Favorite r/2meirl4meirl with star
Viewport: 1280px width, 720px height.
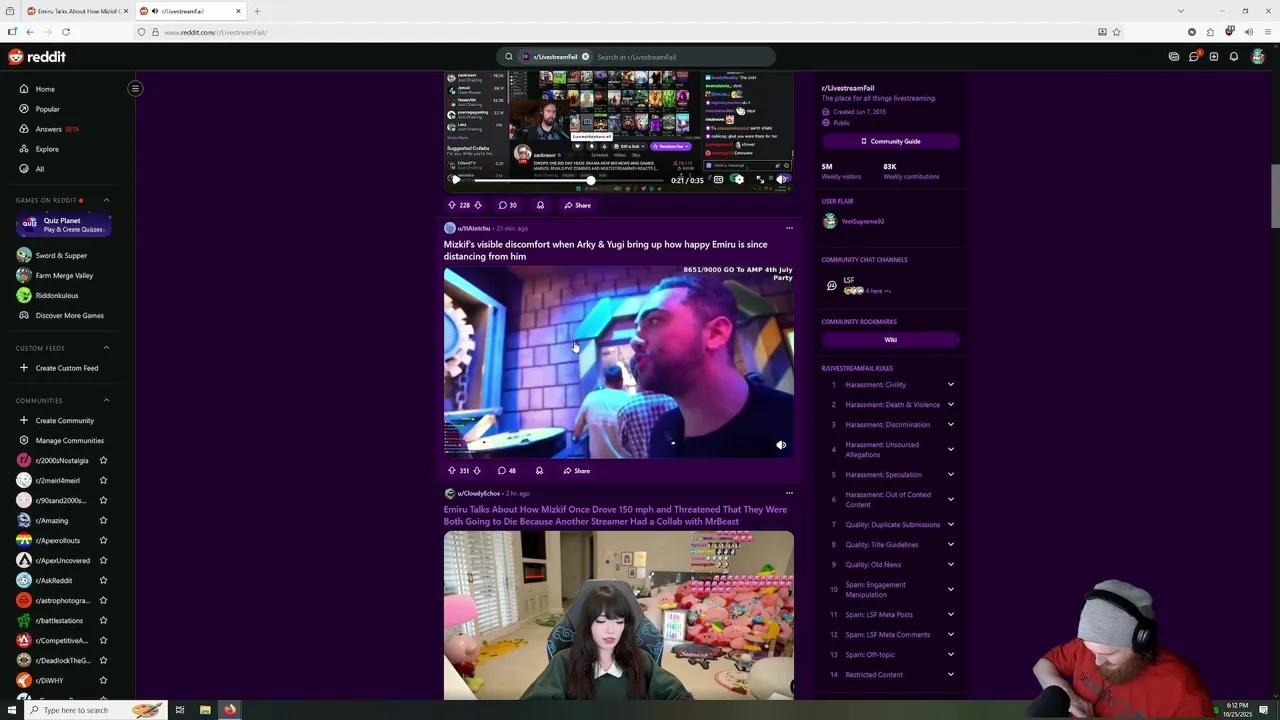pos(103,480)
